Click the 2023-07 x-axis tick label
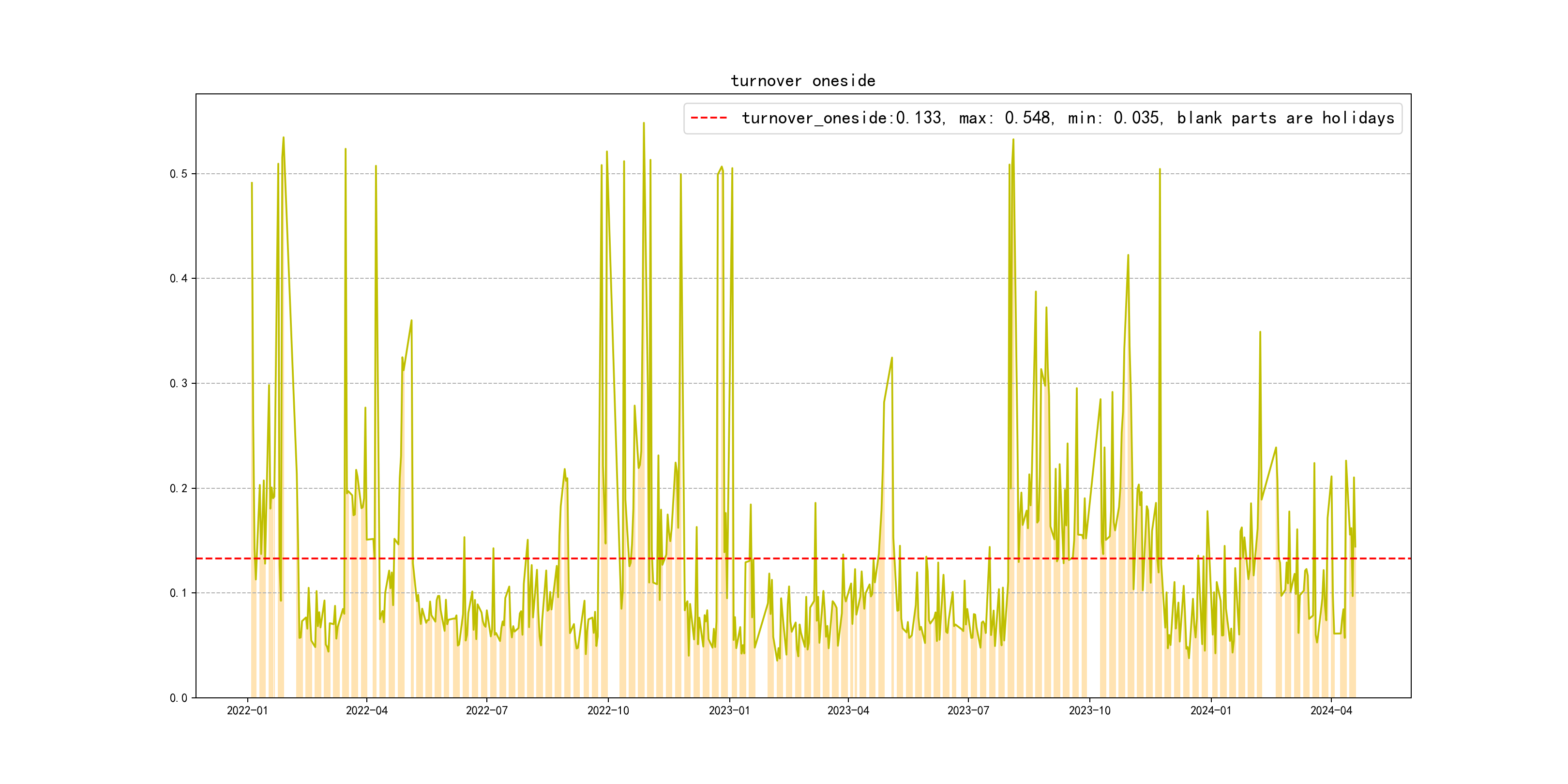1568x784 pixels. point(968,710)
